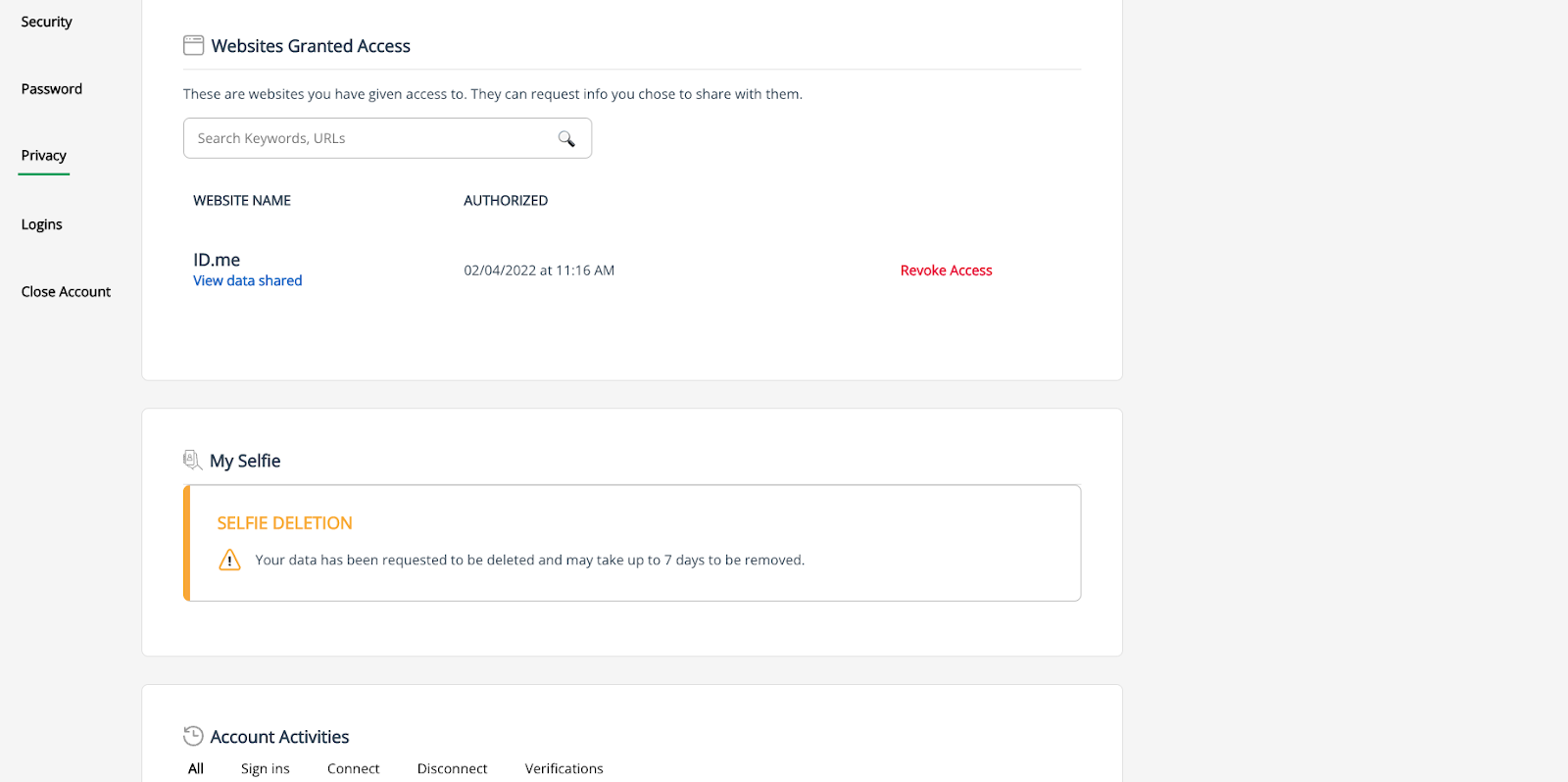
Task: Open the Security sidebar section
Action: coord(47,22)
